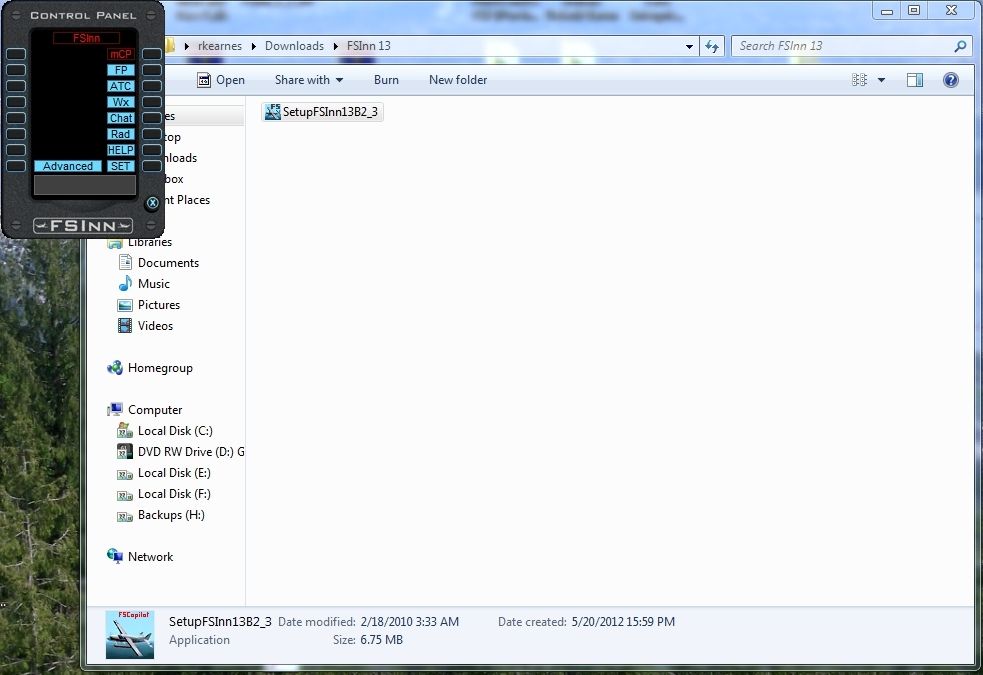Viewport: 983px width, 675px height.
Task: Open the mCP page in the FSInn panel
Action: tap(120, 54)
